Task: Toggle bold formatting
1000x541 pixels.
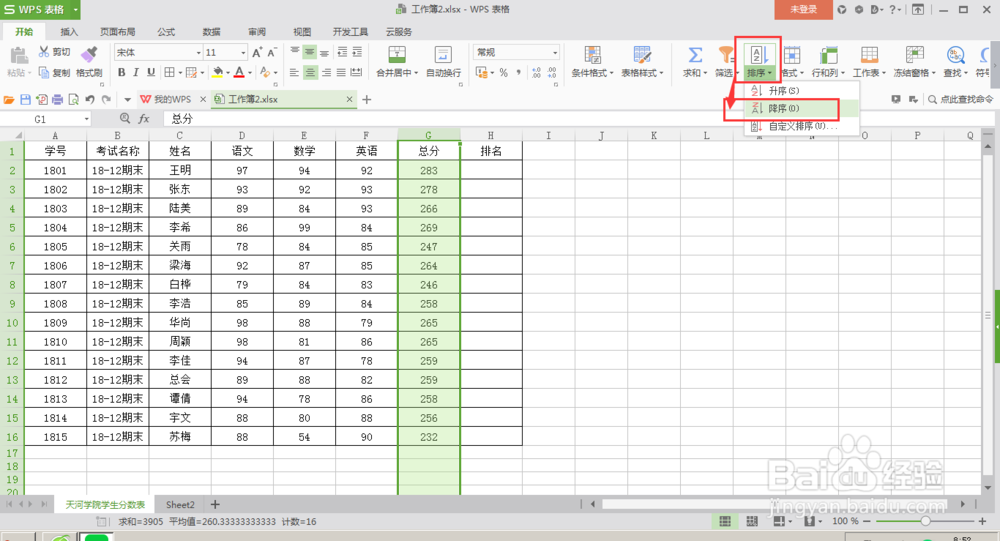Action: [121, 73]
